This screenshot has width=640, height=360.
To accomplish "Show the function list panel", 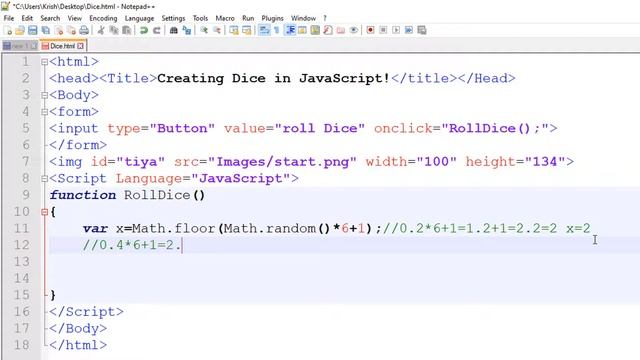I will [x=328, y=30].
